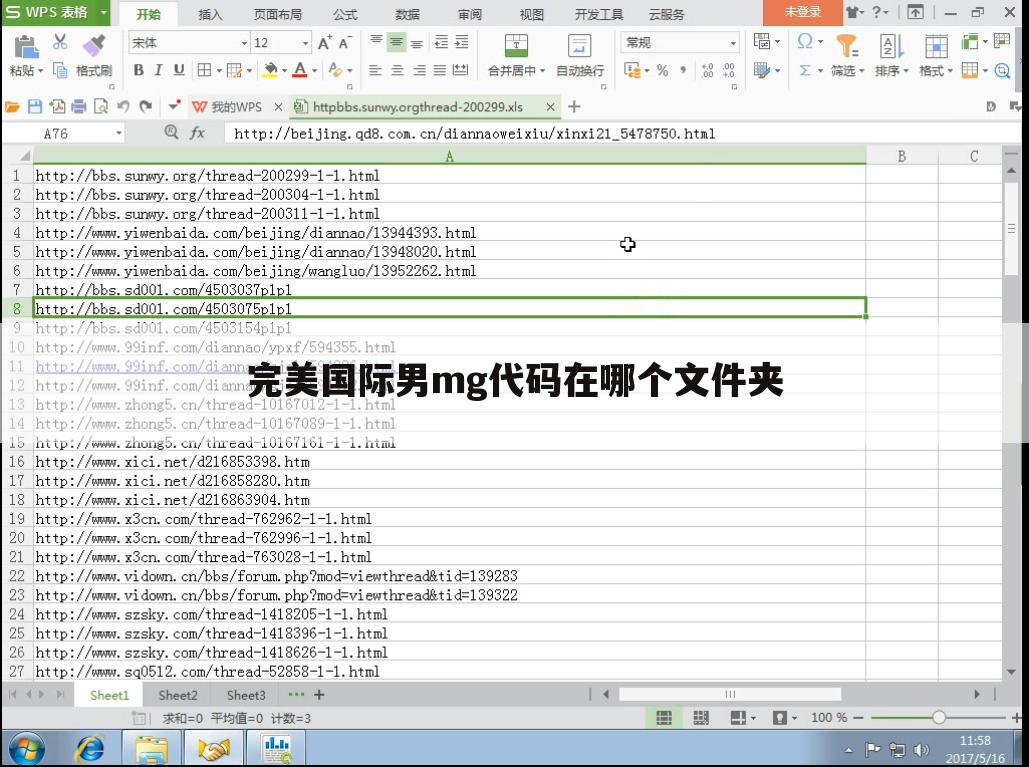The image size is (1029, 767).
Task: Switch to Page Break Preview view
Action: click(x=701, y=718)
